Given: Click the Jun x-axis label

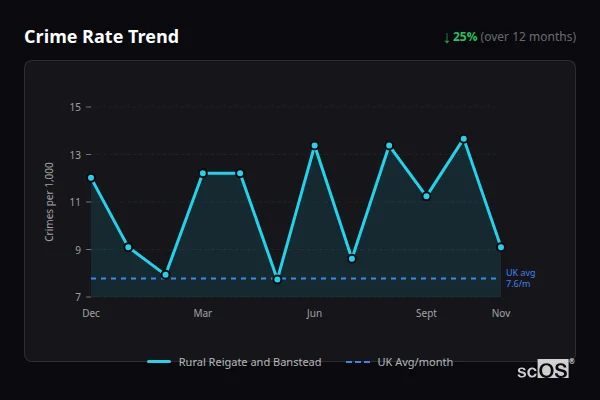Looking at the screenshot, I should click(x=314, y=313).
